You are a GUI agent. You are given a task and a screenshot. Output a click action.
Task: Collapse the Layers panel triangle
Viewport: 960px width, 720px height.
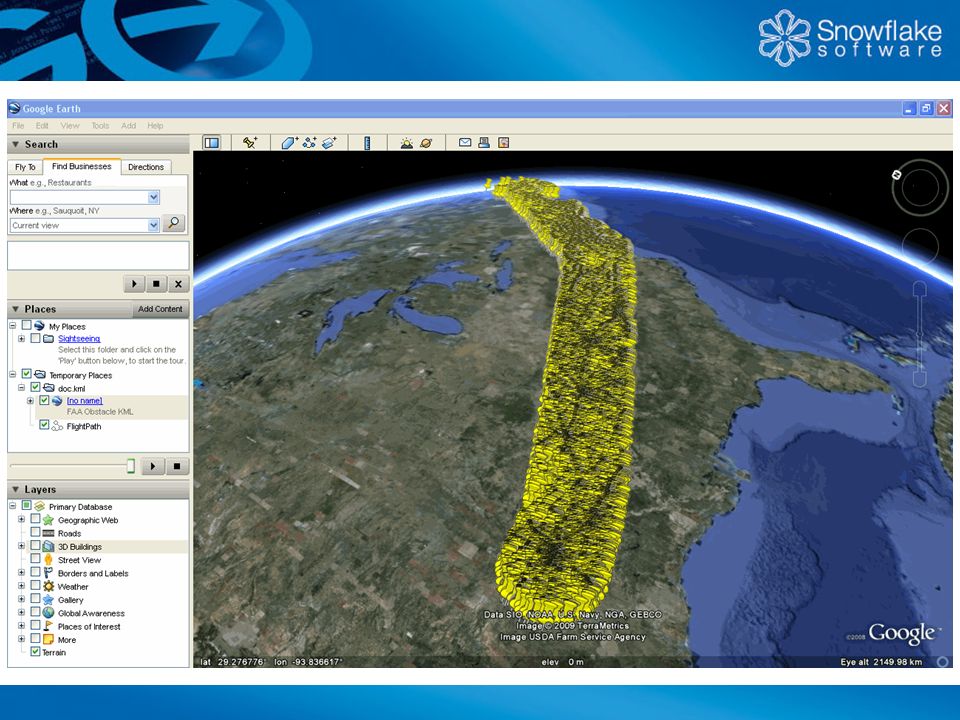(x=16, y=489)
